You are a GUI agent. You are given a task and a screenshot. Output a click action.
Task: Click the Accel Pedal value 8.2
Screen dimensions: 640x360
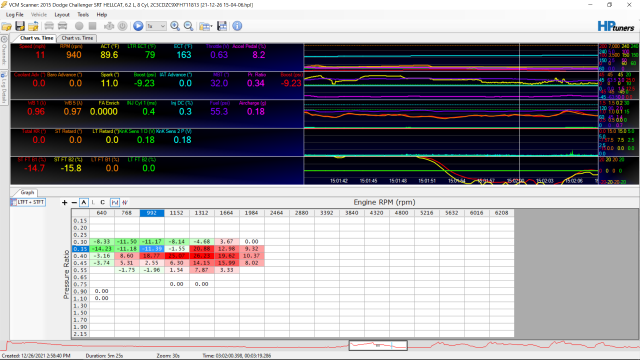click(x=259, y=55)
